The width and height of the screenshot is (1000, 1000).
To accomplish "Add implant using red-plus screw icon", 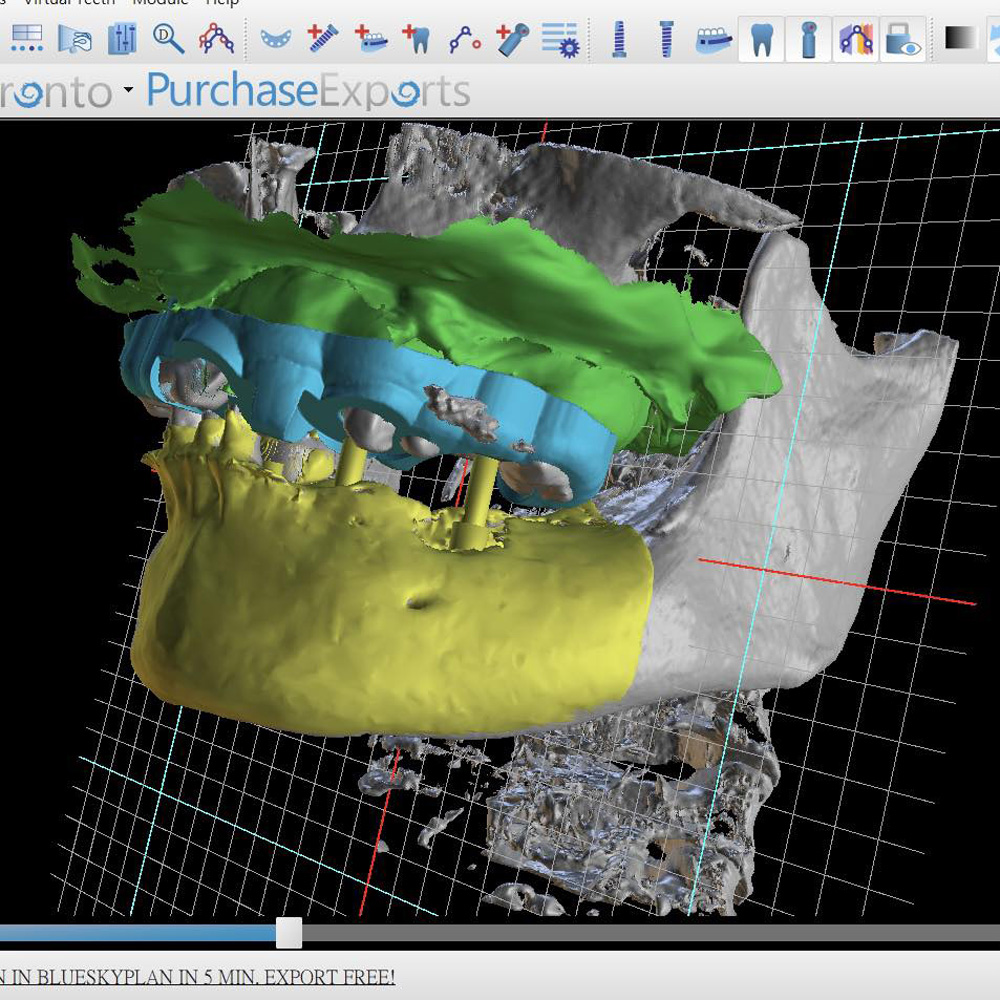I will point(322,39).
